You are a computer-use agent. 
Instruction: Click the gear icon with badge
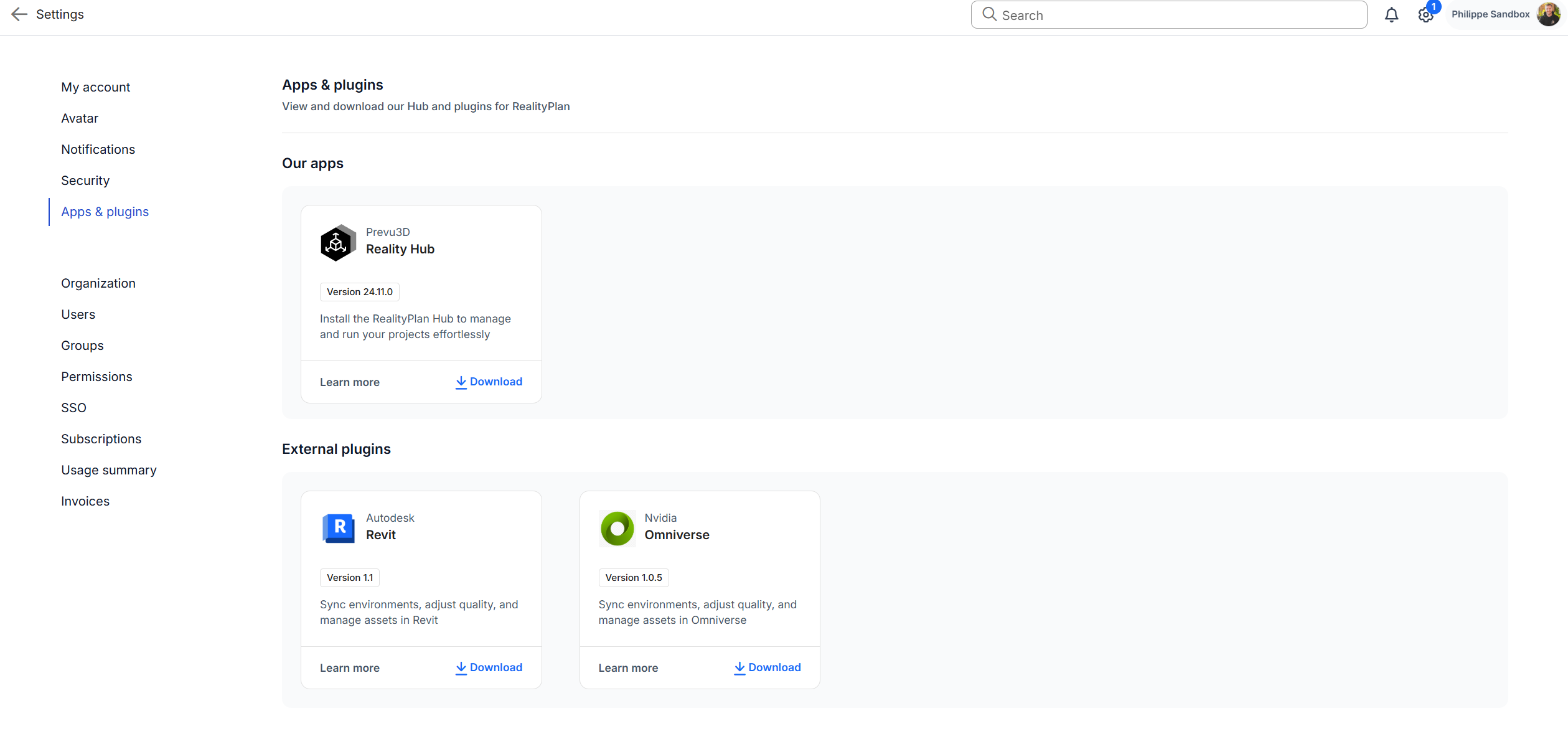pyautogui.click(x=1425, y=15)
